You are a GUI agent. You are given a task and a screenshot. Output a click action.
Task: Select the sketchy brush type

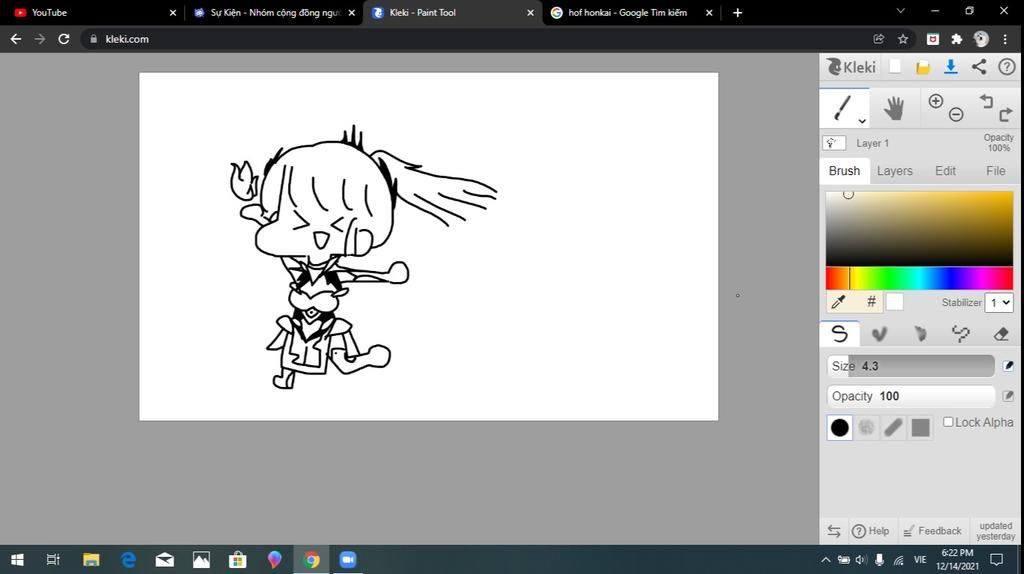(920, 334)
